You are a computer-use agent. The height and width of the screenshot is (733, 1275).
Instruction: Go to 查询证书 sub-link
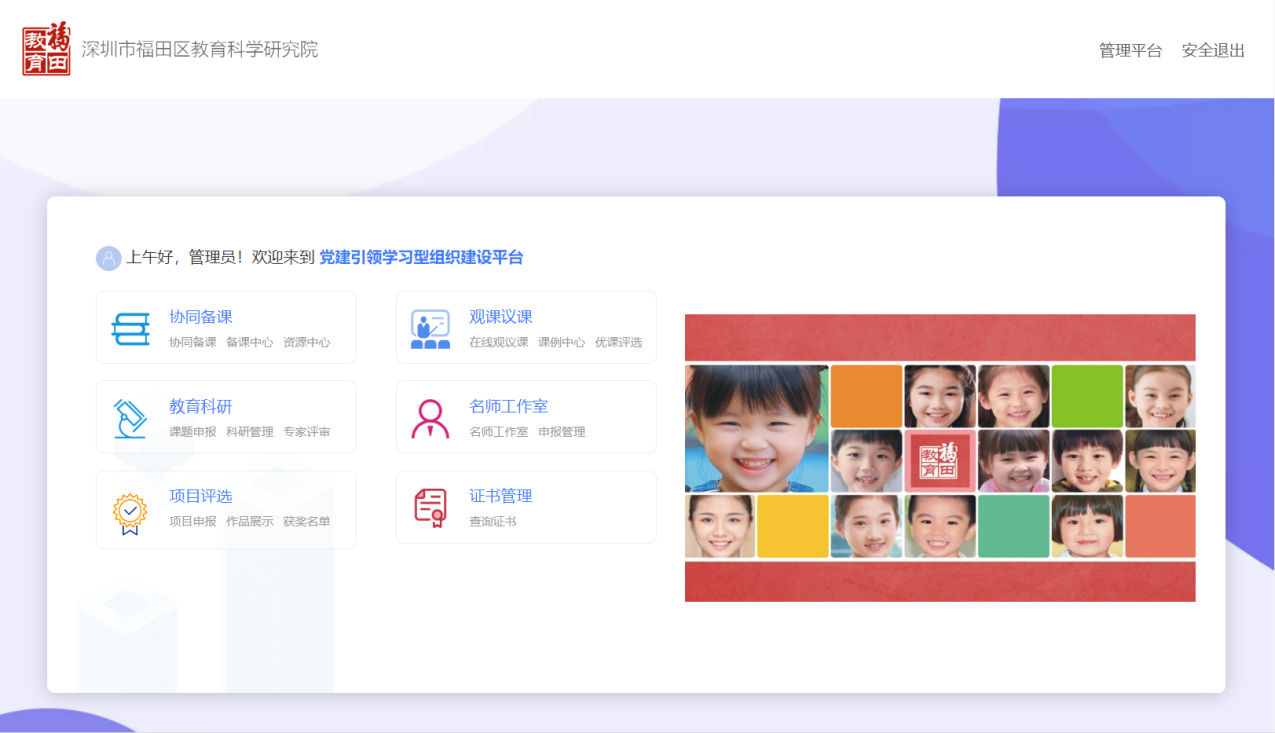(x=493, y=521)
